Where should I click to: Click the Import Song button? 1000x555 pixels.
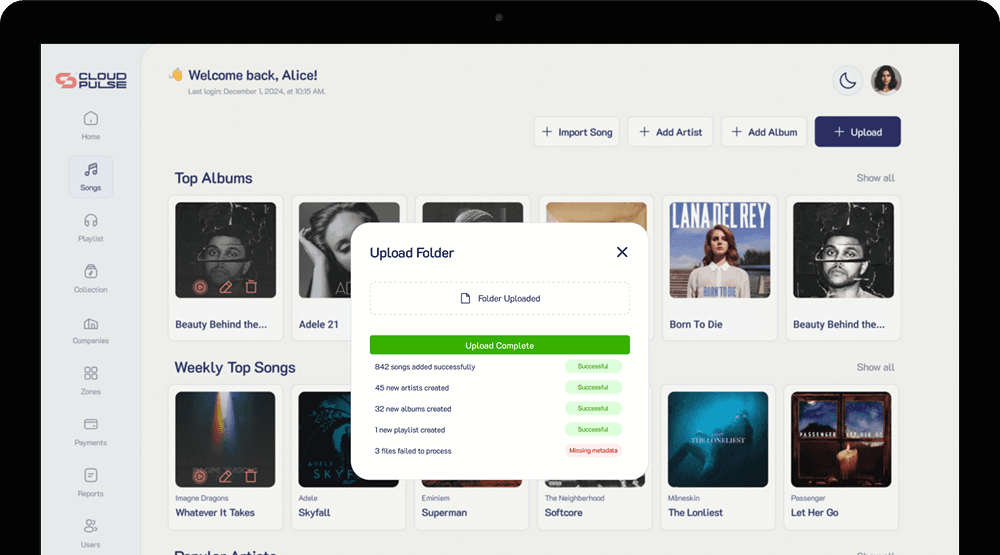click(577, 132)
